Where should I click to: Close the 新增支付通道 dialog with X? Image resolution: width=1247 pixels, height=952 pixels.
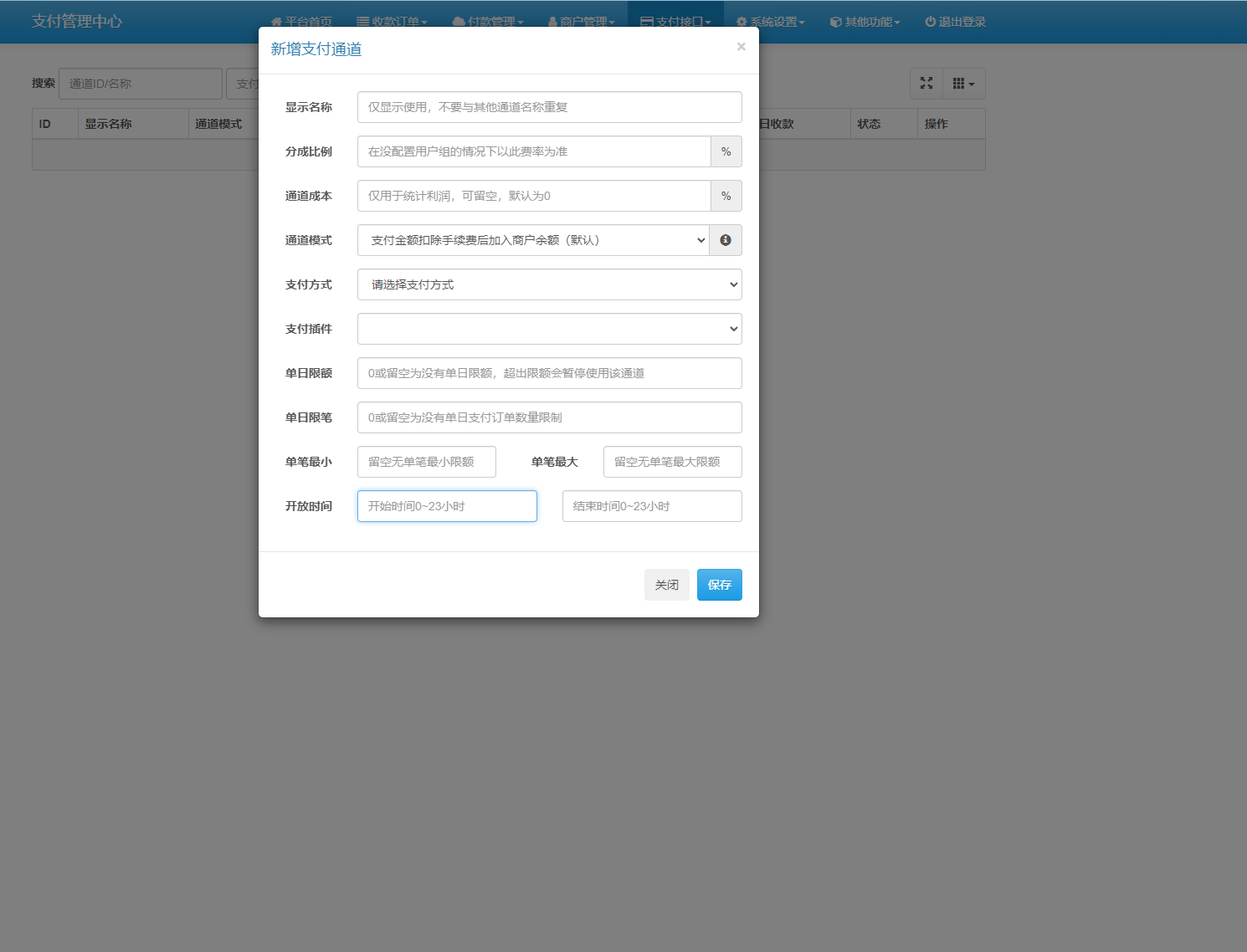tap(741, 47)
